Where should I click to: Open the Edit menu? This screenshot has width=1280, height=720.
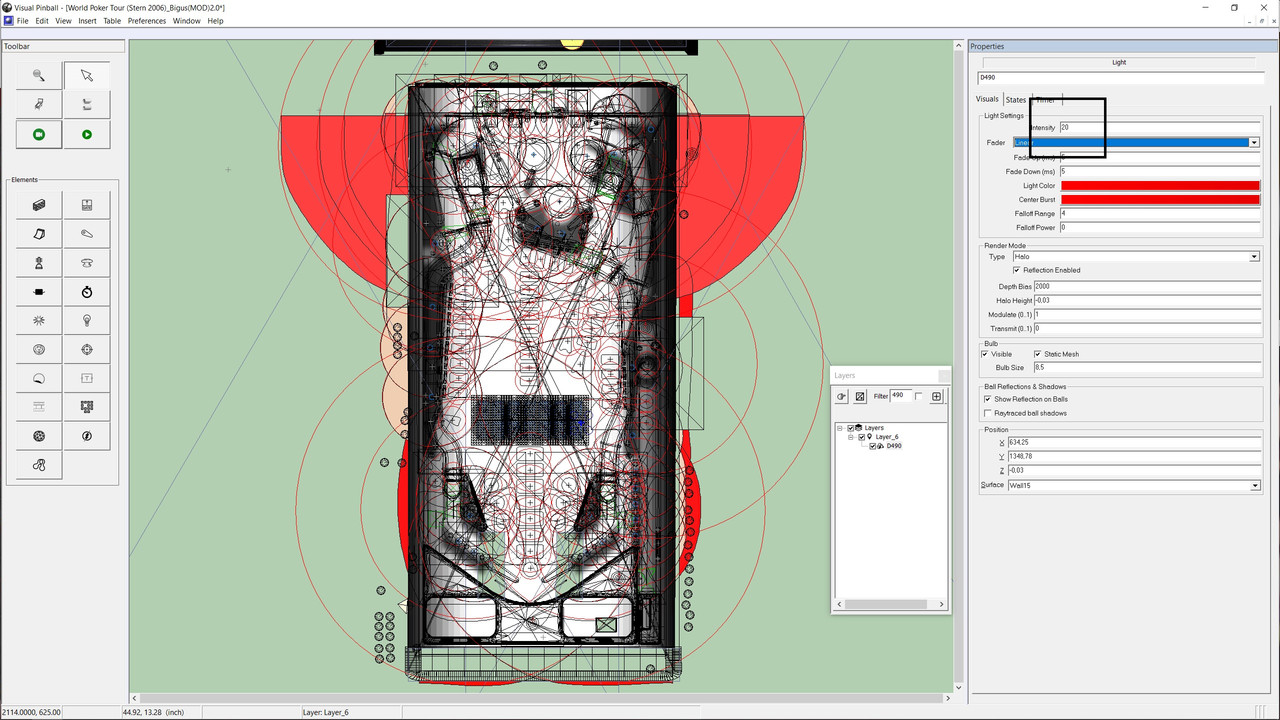[x=42, y=21]
